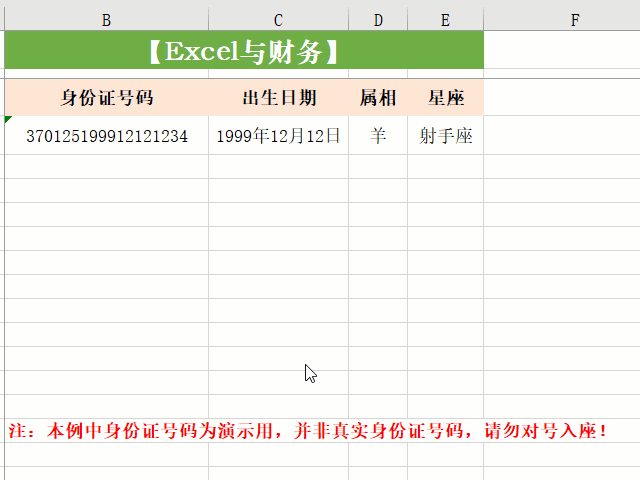This screenshot has height=480, width=640.
Task: Click the constellation cell 射手座
Action: pyautogui.click(x=446, y=136)
